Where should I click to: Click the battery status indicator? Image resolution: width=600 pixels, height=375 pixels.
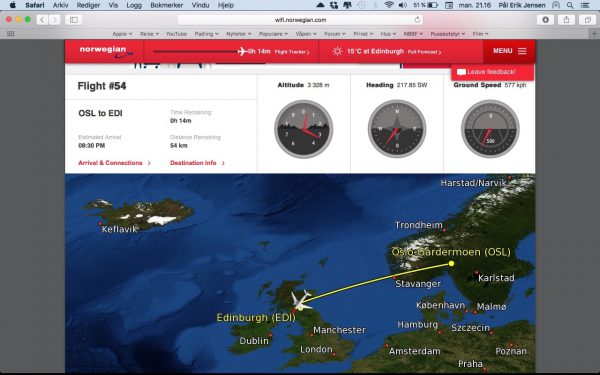(426, 5)
